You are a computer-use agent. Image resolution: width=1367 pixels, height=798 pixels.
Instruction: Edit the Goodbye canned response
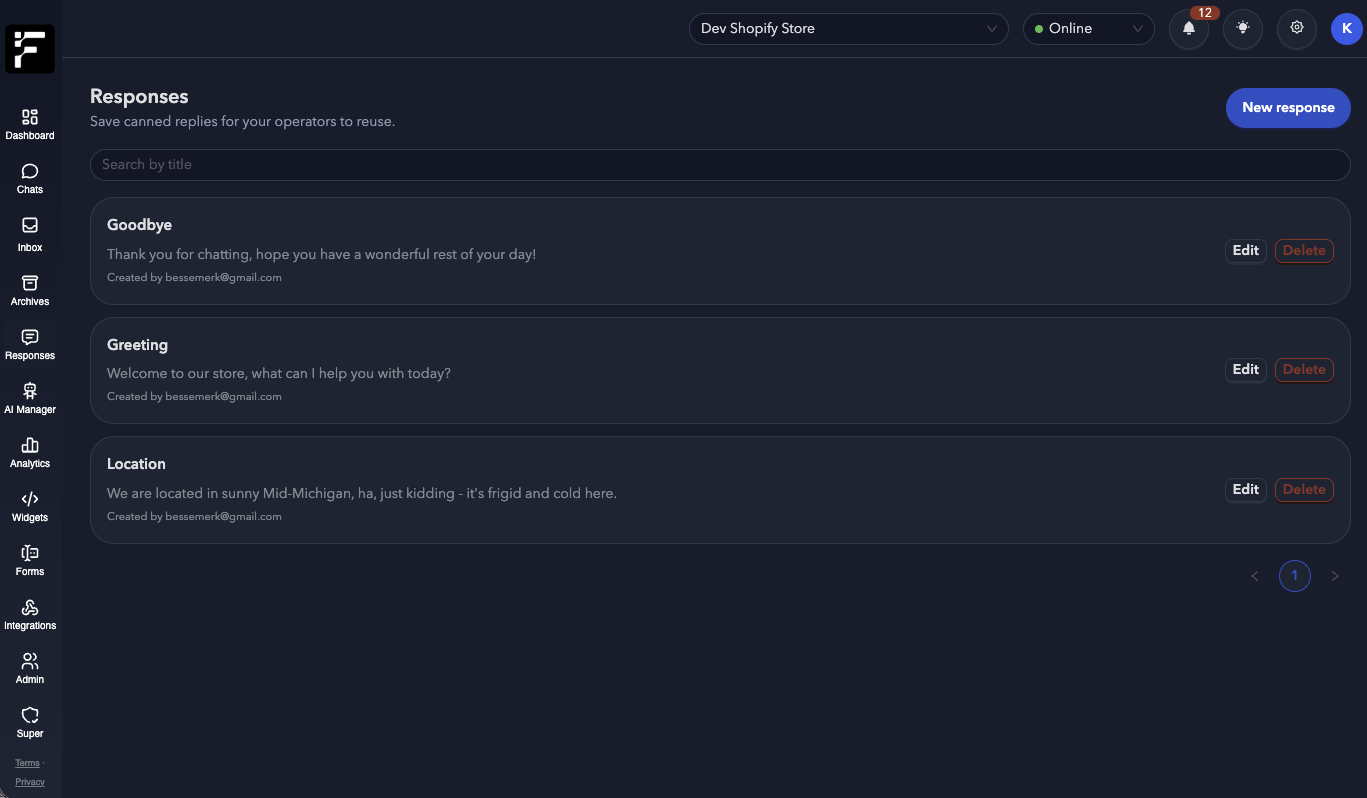point(1245,251)
